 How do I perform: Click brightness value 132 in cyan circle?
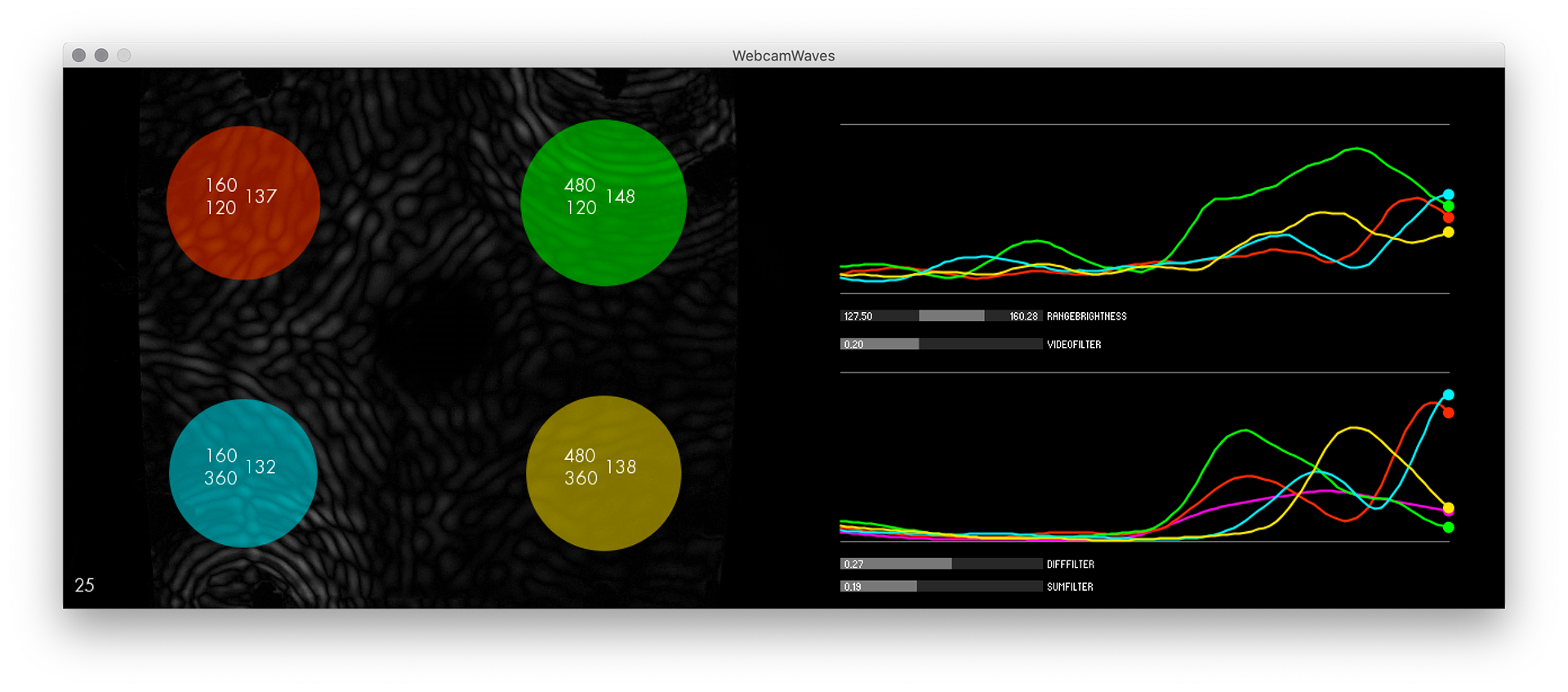click(261, 467)
